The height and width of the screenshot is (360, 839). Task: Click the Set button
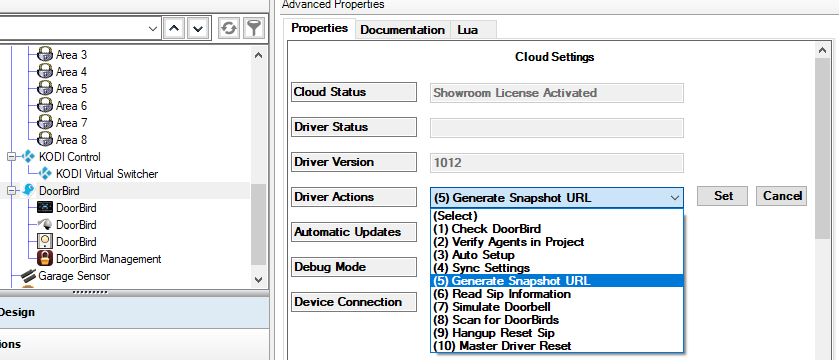722,196
